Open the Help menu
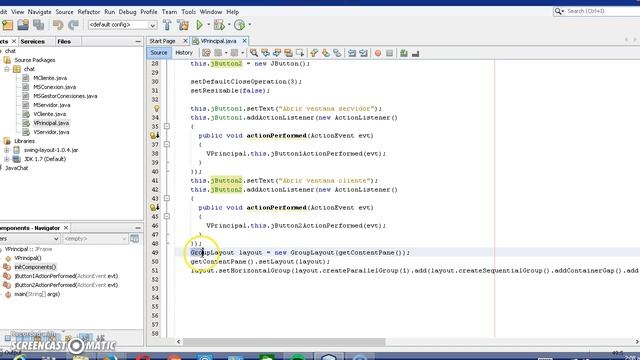This screenshot has width=640, height=360. (233, 12)
